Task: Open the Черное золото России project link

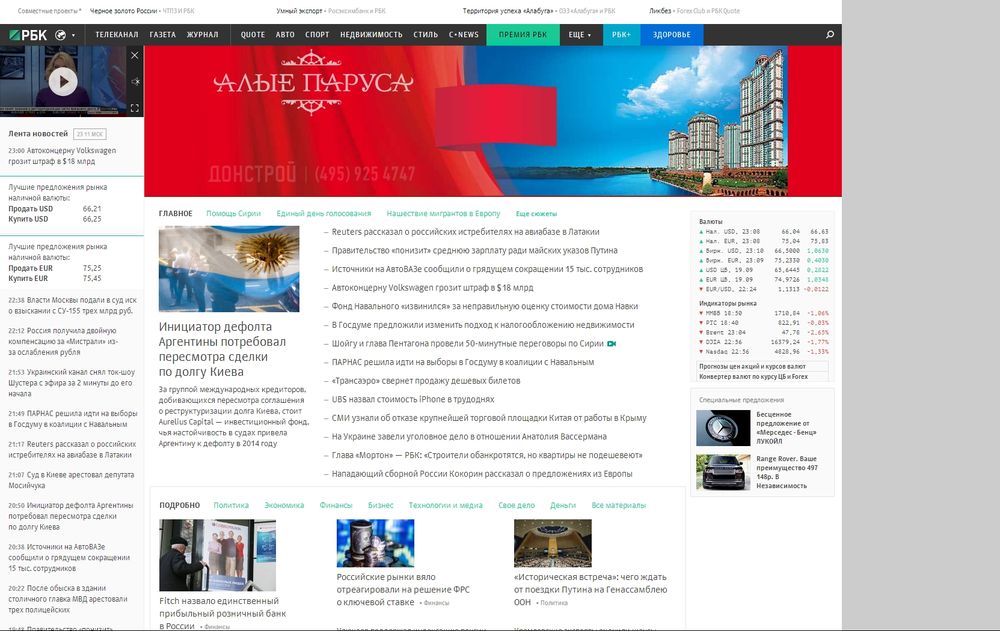Action: pyautogui.click(x=123, y=11)
